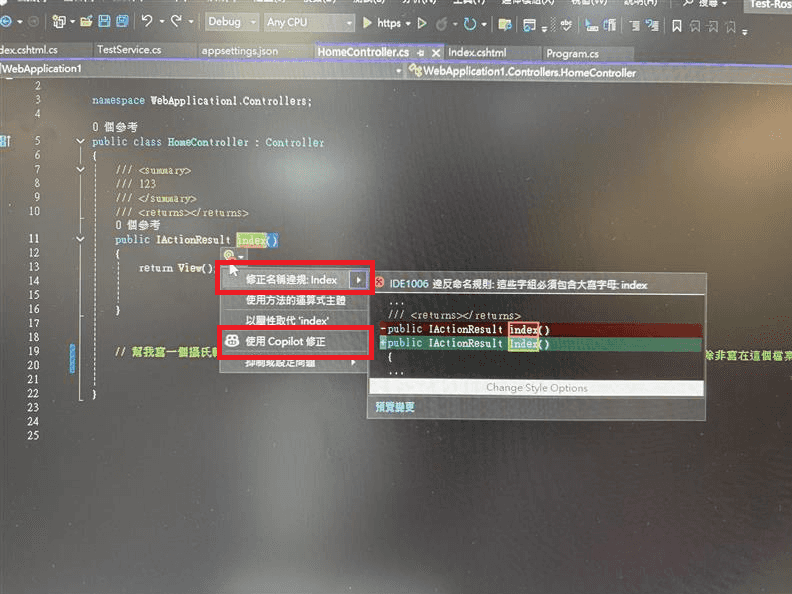This screenshot has width=792, height=594.
Task: Toggle a bookmark with the bookmark icon
Action: coord(677,26)
